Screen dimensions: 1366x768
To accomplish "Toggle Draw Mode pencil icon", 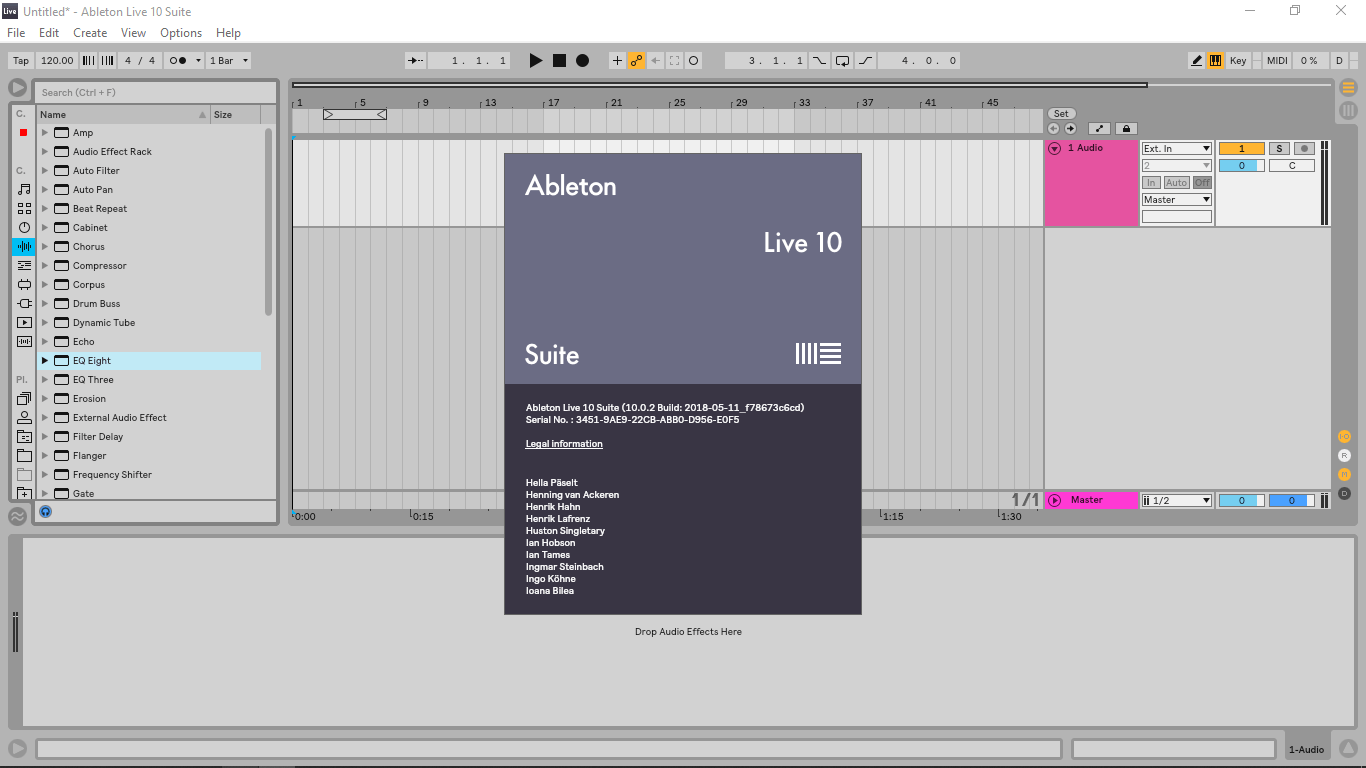I will coord(1196,61).
